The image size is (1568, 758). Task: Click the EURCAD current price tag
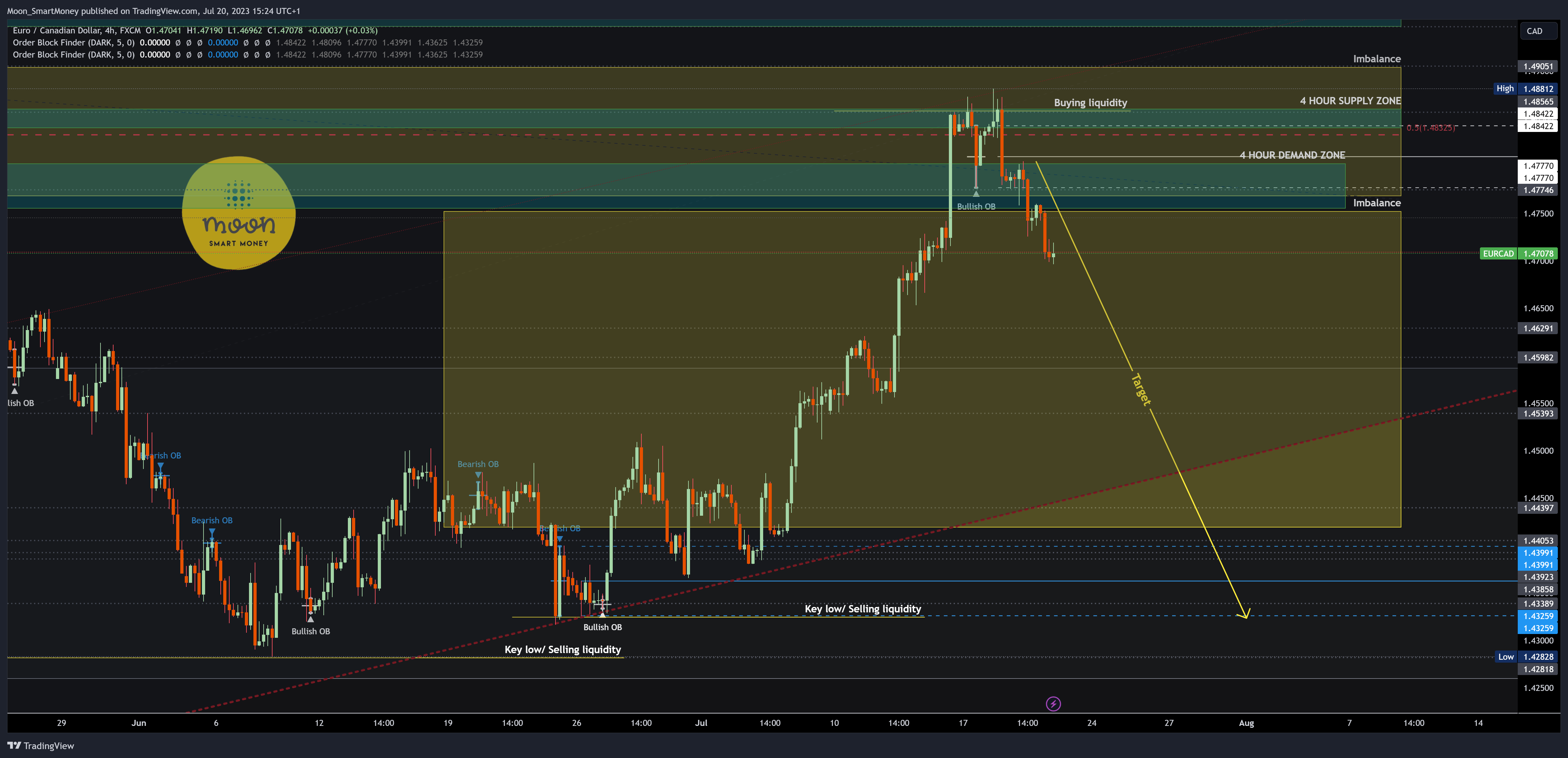pos(1518,253)
